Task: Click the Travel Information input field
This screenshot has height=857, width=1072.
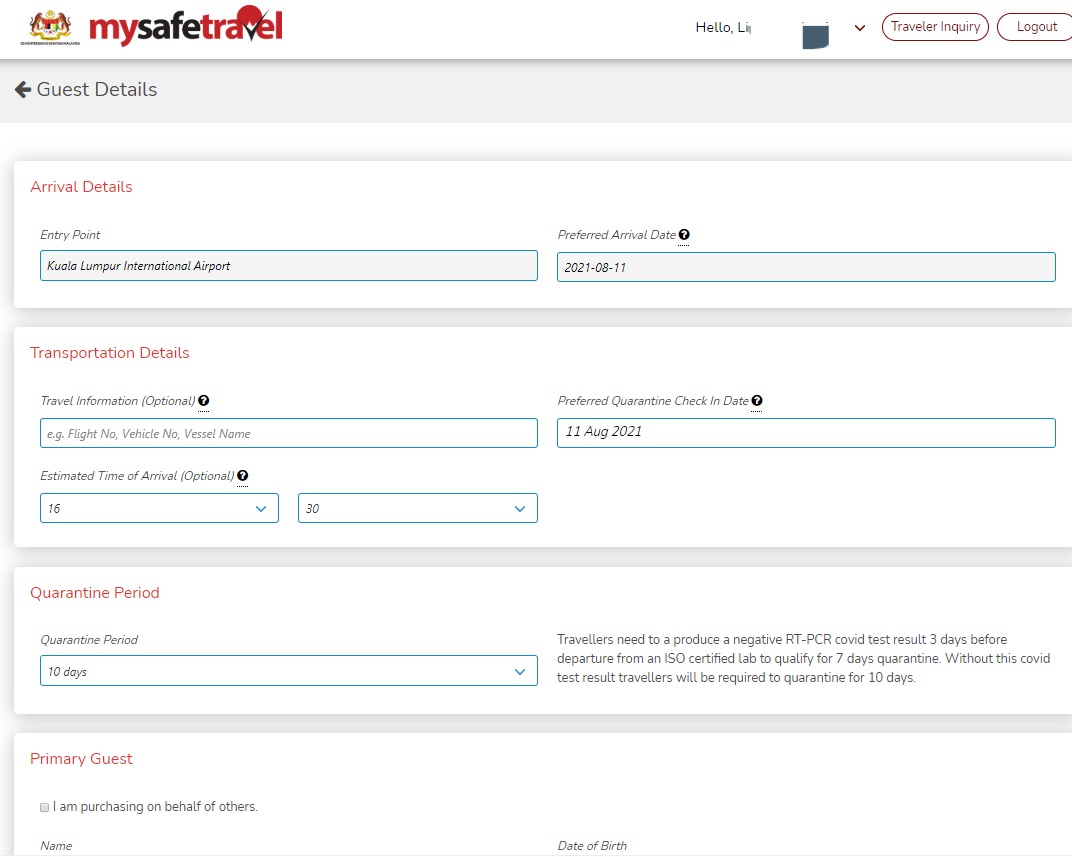Action: point(288,433)
